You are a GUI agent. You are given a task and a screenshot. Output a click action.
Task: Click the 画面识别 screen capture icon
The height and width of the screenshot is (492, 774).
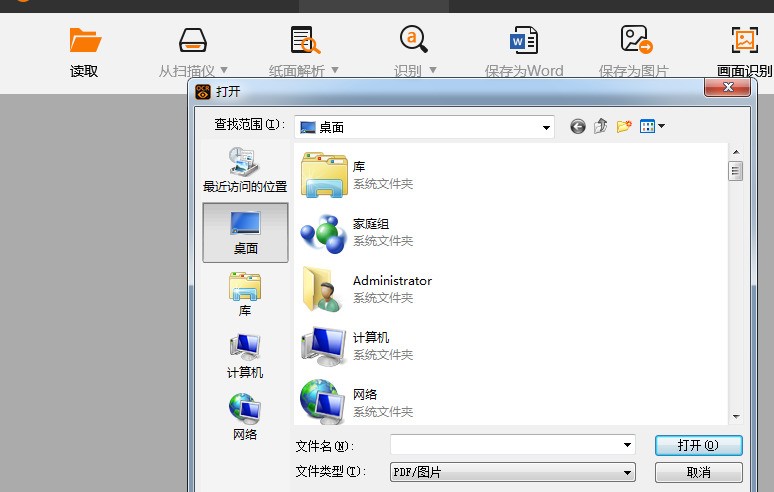click(744, 40)
